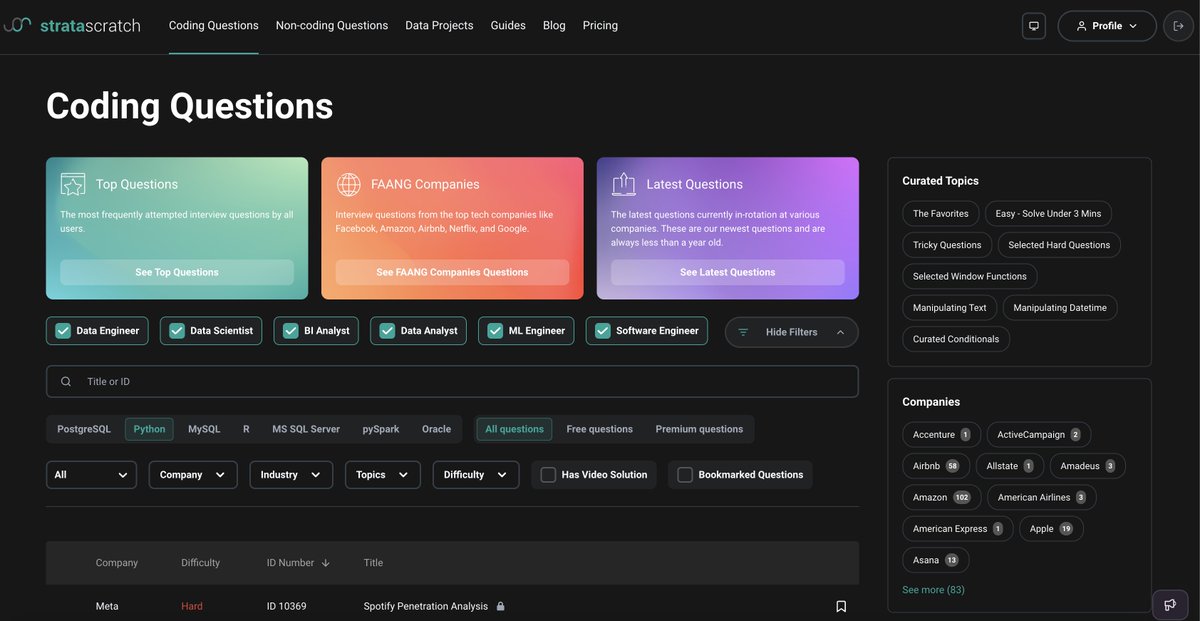1200x621 pixels.
Task: Filter by Apple company chip
Action: [1051, 529]
